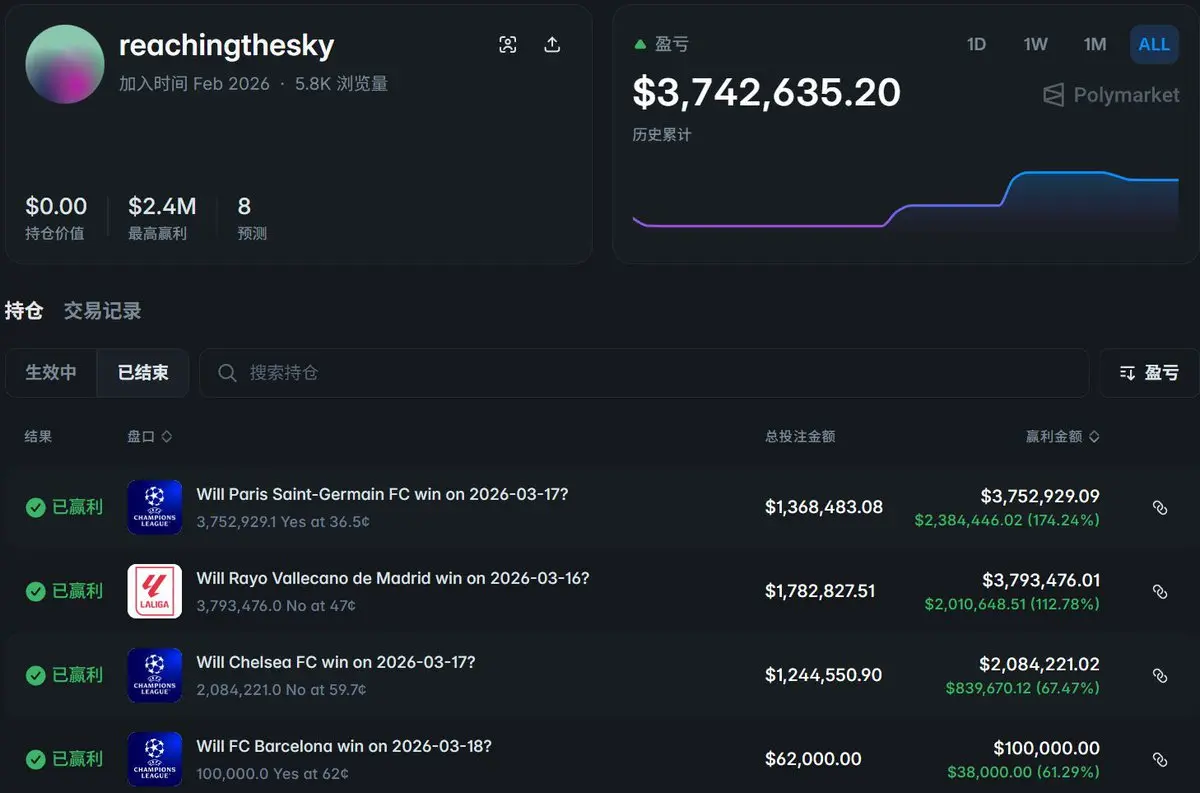This screenshot has height=793, width=1200.
Task: Click the green up triangle beside 盈亏
Action: coord(640,44)
